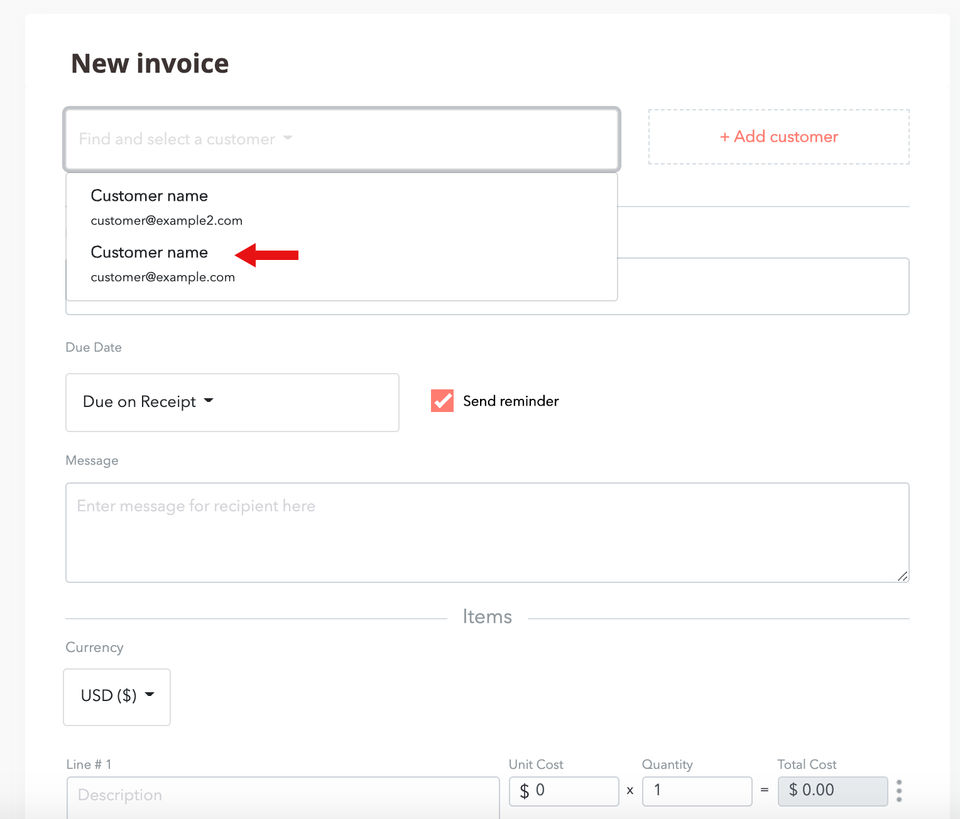The width and height of the screenshot is (960, 819).
Task: Click the Message label
Action: (92, 460)
